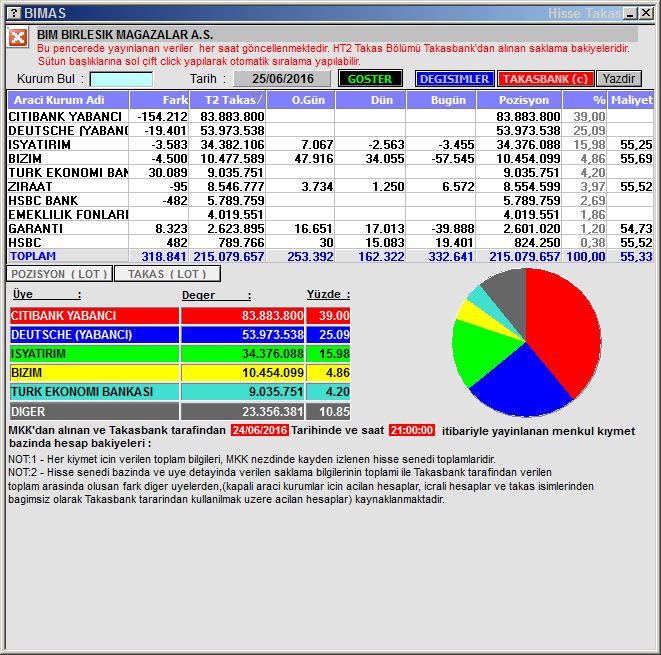Sort by Maliyet column header
Image resolution: width=661 pixels, height=655 pixels.
pos(631,100)
